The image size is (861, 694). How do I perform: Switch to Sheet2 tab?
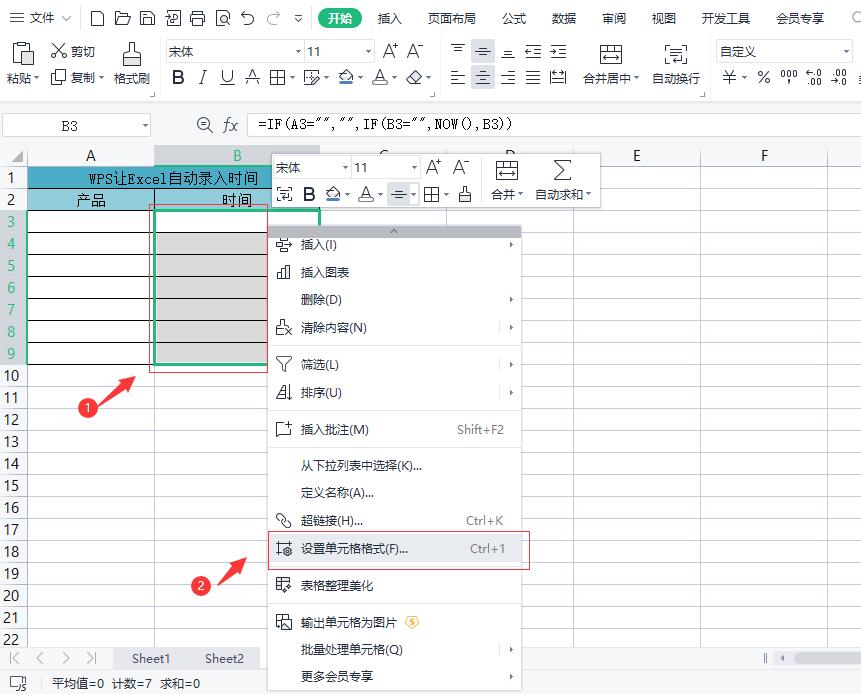click(x=224, y=658)
